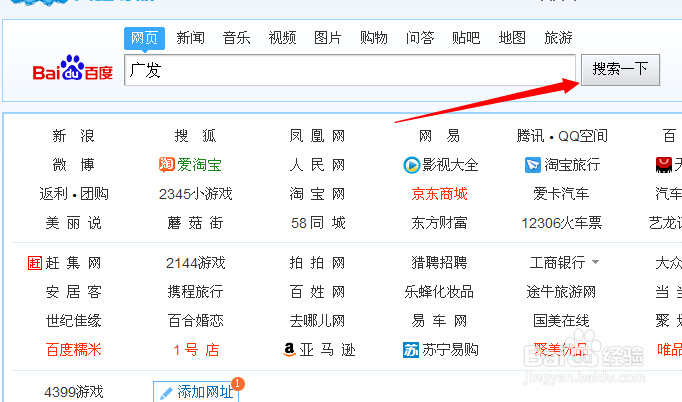Open the 途牛旅游网 link

(561, 292)
